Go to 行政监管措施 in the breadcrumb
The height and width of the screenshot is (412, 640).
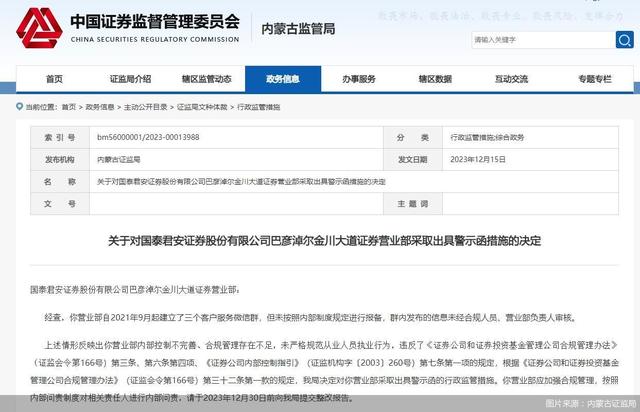(x=258, y=107)
